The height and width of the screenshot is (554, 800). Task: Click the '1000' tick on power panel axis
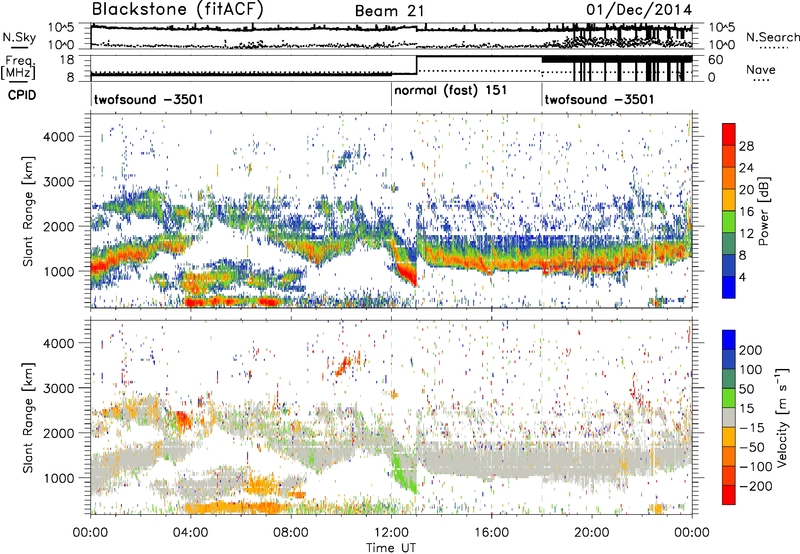point(58,271)
